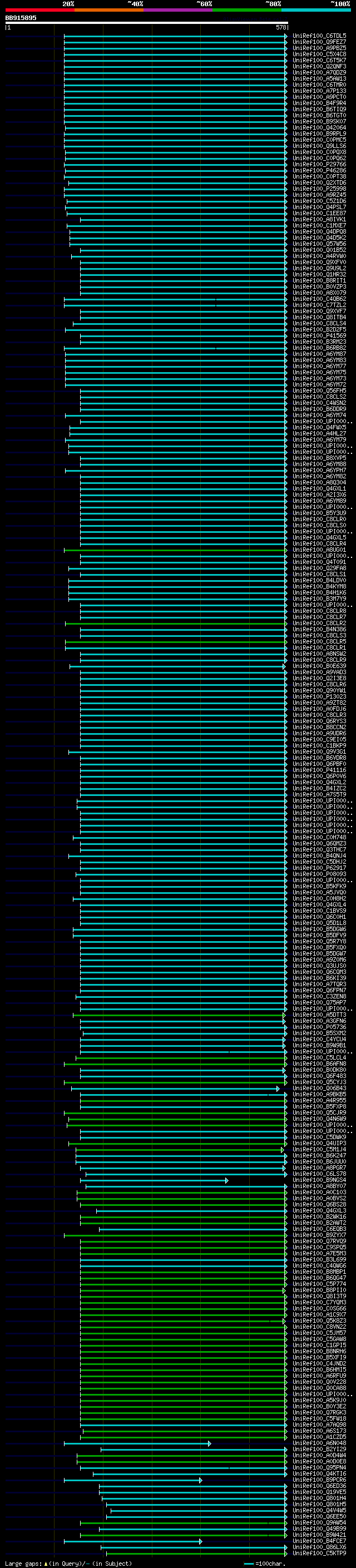356x1568 pixels.
Task: Select UniRef100_C5X4C8 entry
Action: point(319,54)
